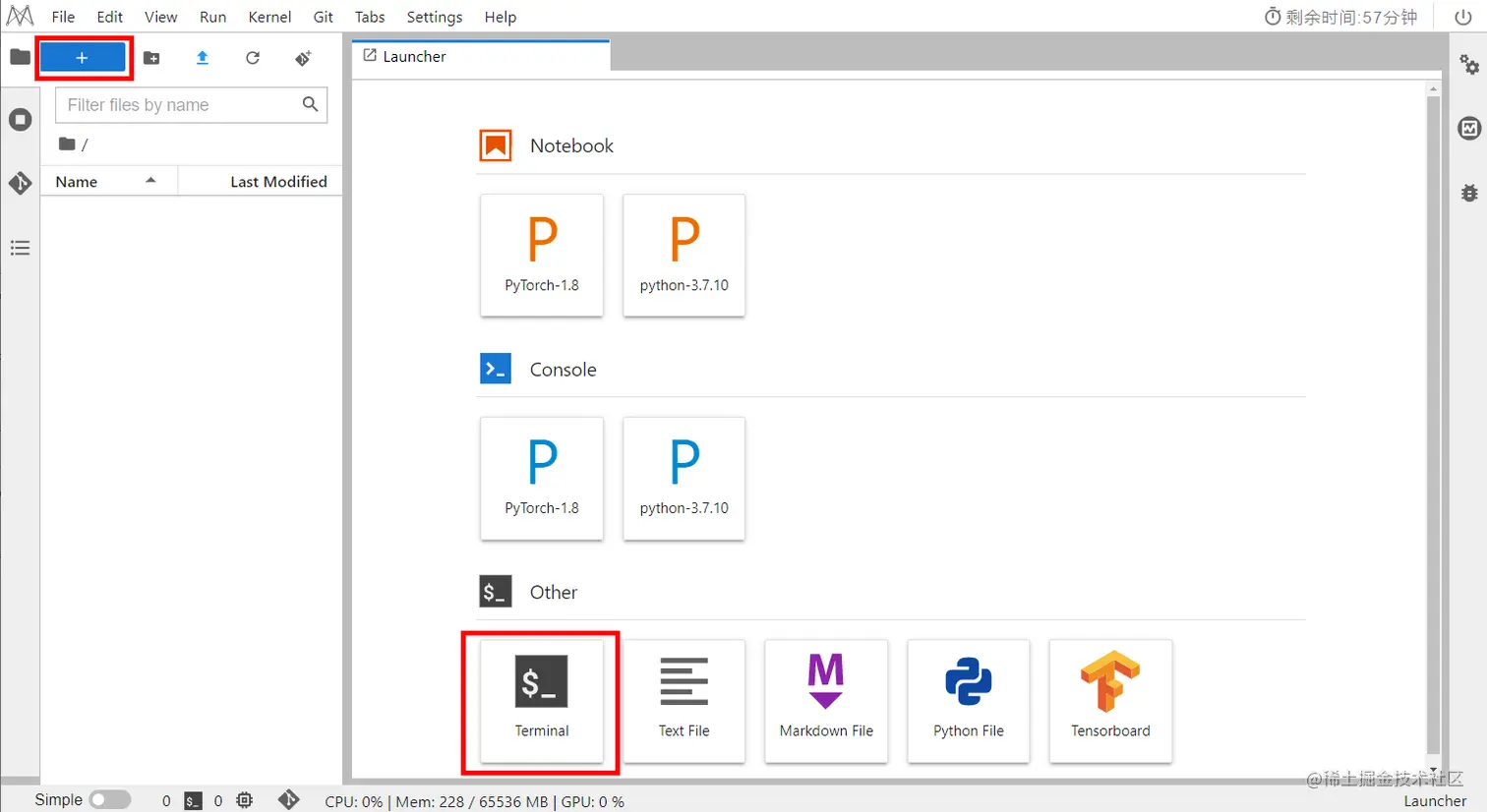The image size is (1487, 812).
Task: Click the blue New Launcher plus button
Action: [83, 58]
